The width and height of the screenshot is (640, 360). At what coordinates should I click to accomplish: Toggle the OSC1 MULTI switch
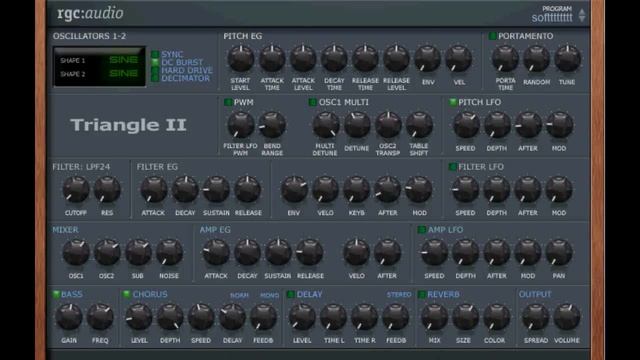click(313, 102)
